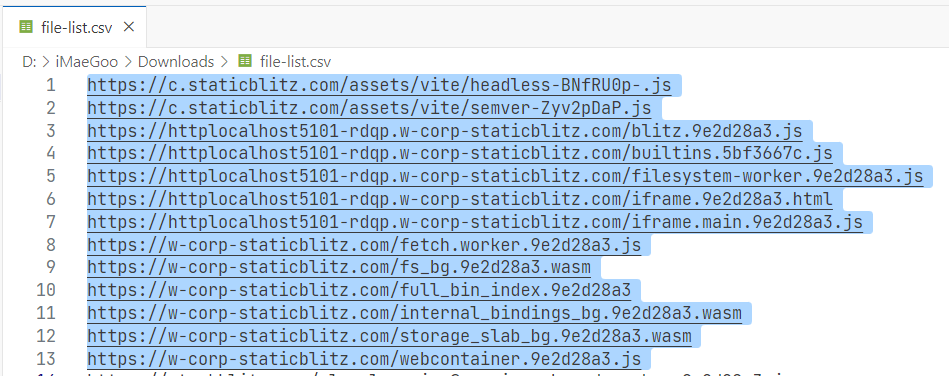This screenshot has height=376, width=949.
Task: Follow the blitz.9e2d28a3.js link
Action: (x=445, y=131)
